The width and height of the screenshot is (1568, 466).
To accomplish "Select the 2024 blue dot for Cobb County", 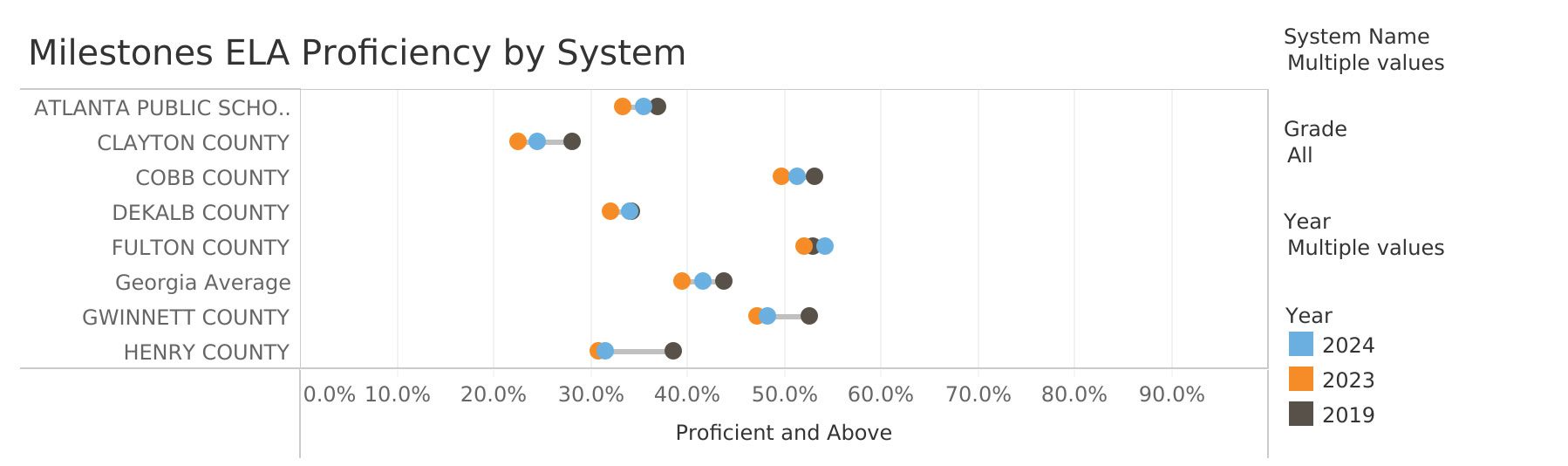I will [x=797, y=176].
